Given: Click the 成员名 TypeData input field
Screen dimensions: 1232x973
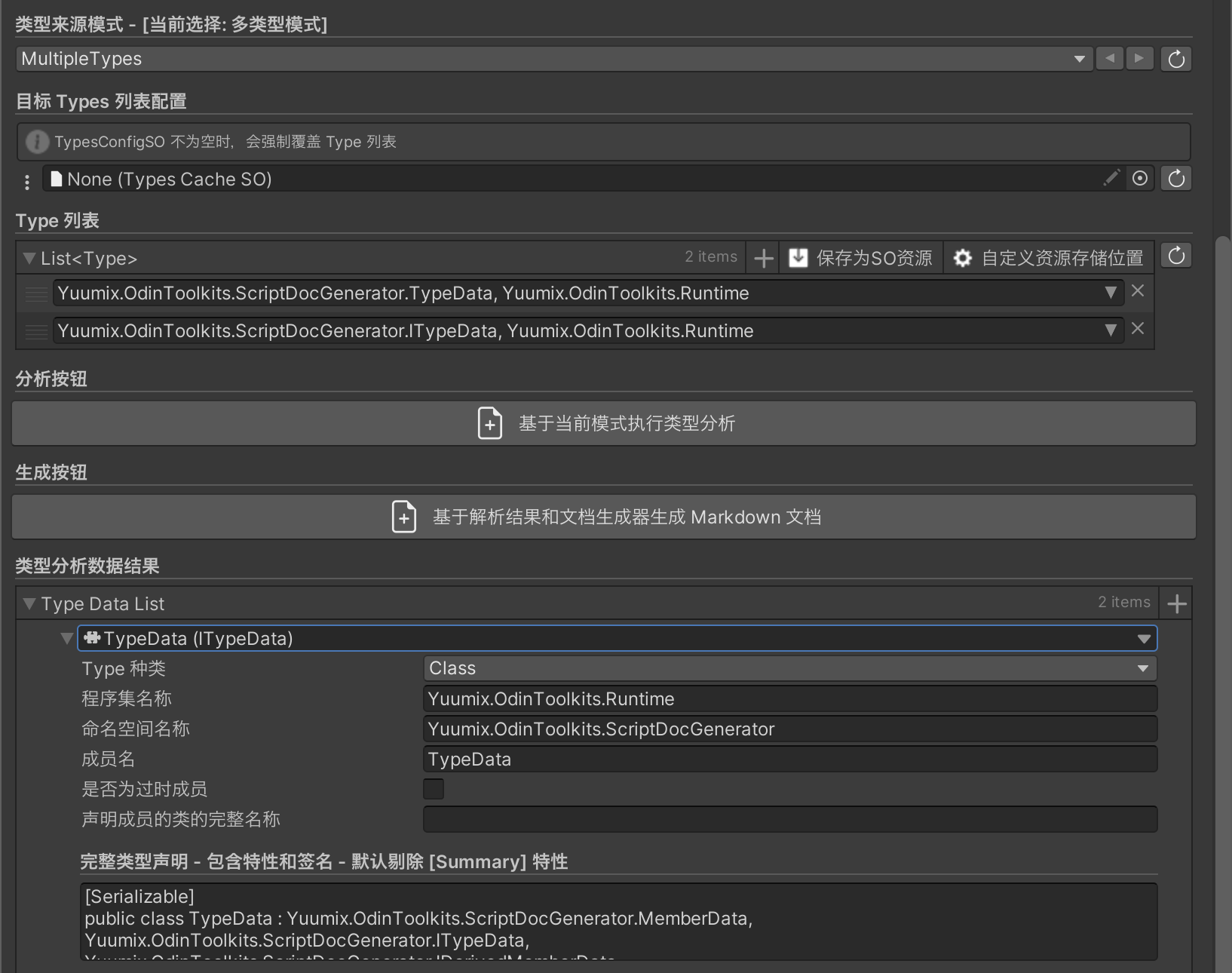Looking at the screenshot, I should pyautogui.click(x=789, y=760).
